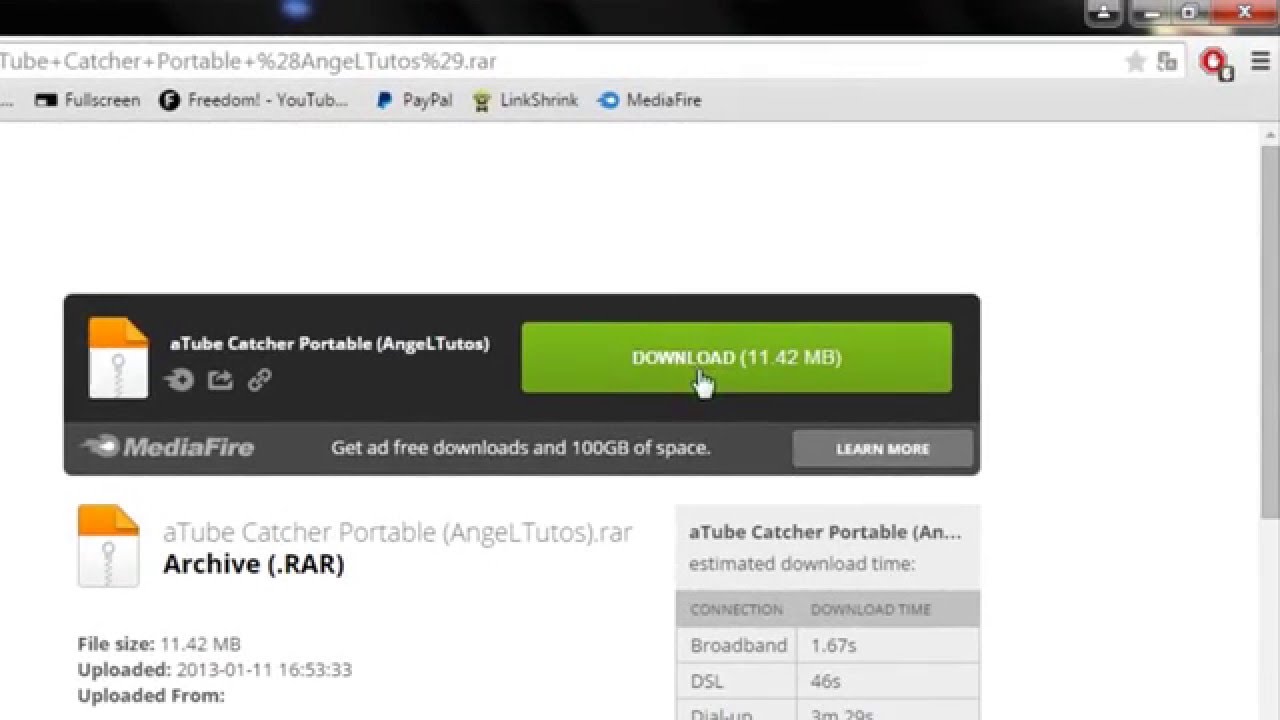Open the Chrome hamburger menu

1260,62
